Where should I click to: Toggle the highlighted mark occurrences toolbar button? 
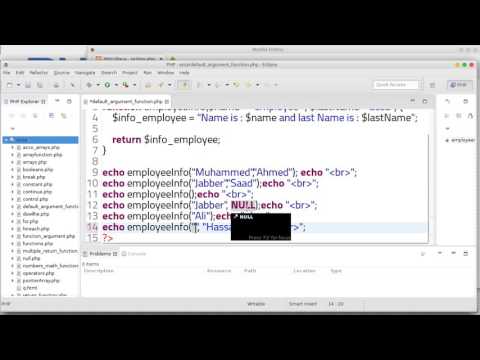[x=184, y=85]
